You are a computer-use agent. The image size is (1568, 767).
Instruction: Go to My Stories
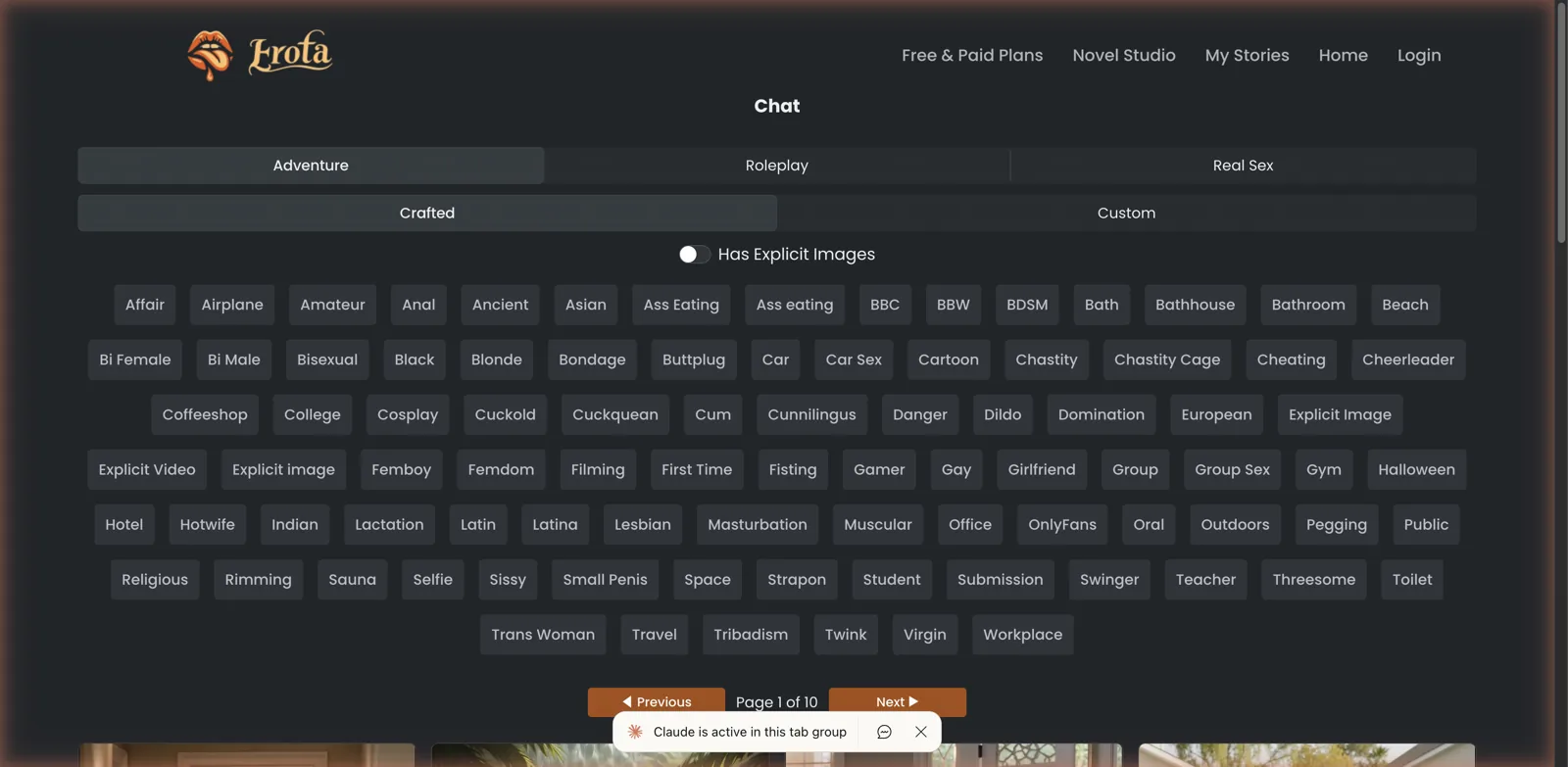[1247, 56]
